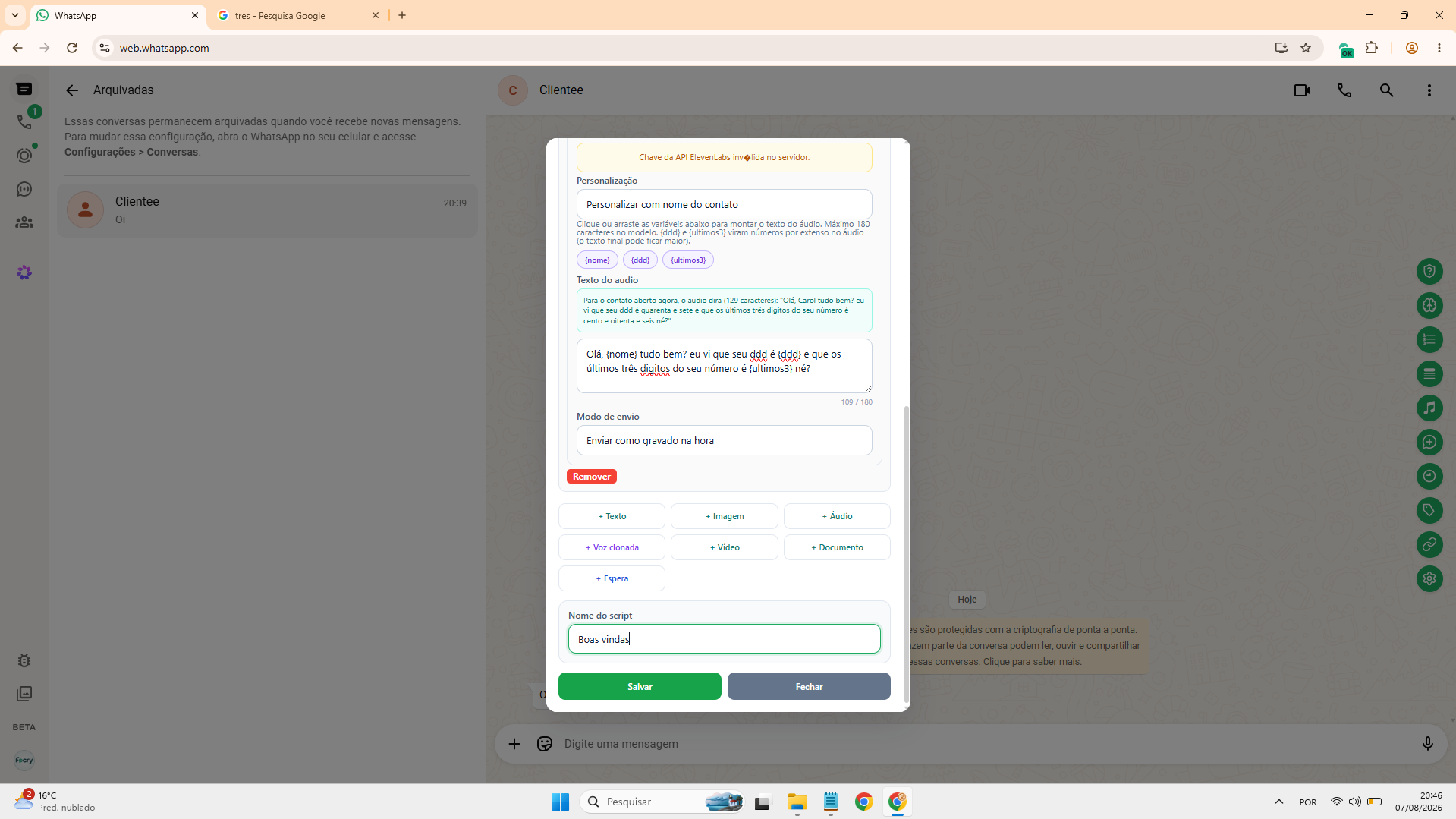Start a voice call with Clientee
The image size is (1456, 819).
[x=1344, y=90]
